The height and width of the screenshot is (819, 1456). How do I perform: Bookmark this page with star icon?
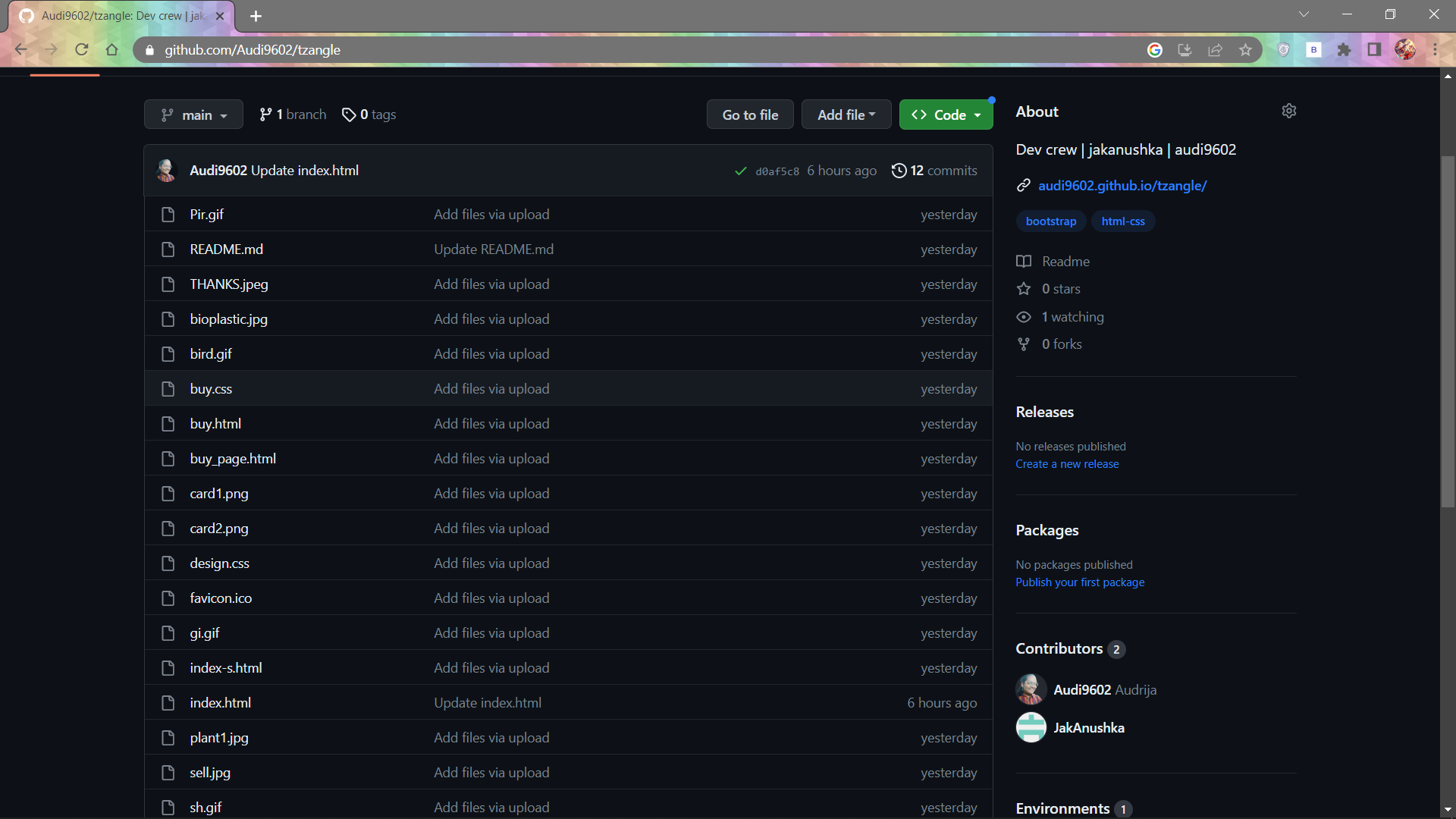coord(1245,50)
